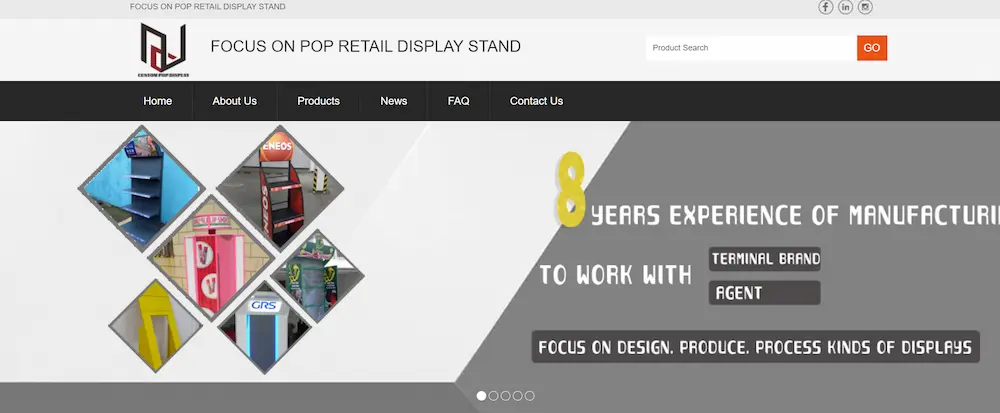Open the Products menu item

pyautogui.click(x=318, y=101)
